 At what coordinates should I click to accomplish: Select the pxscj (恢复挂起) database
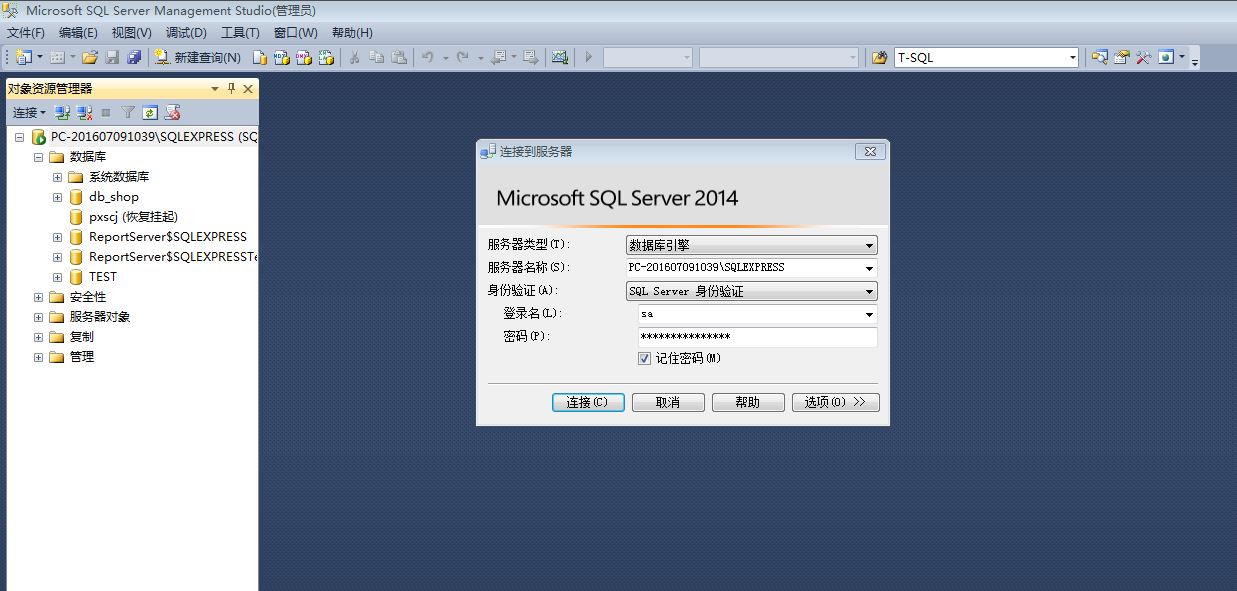[x=133, y=217]
